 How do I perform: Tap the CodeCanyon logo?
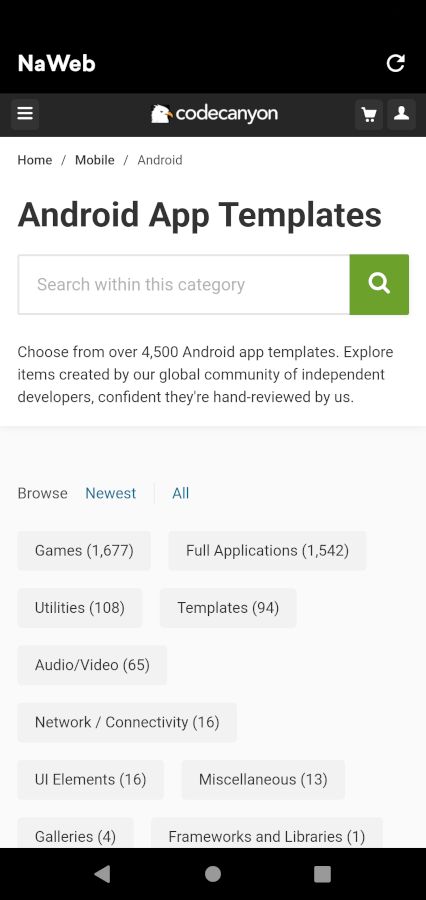point(214,114)
